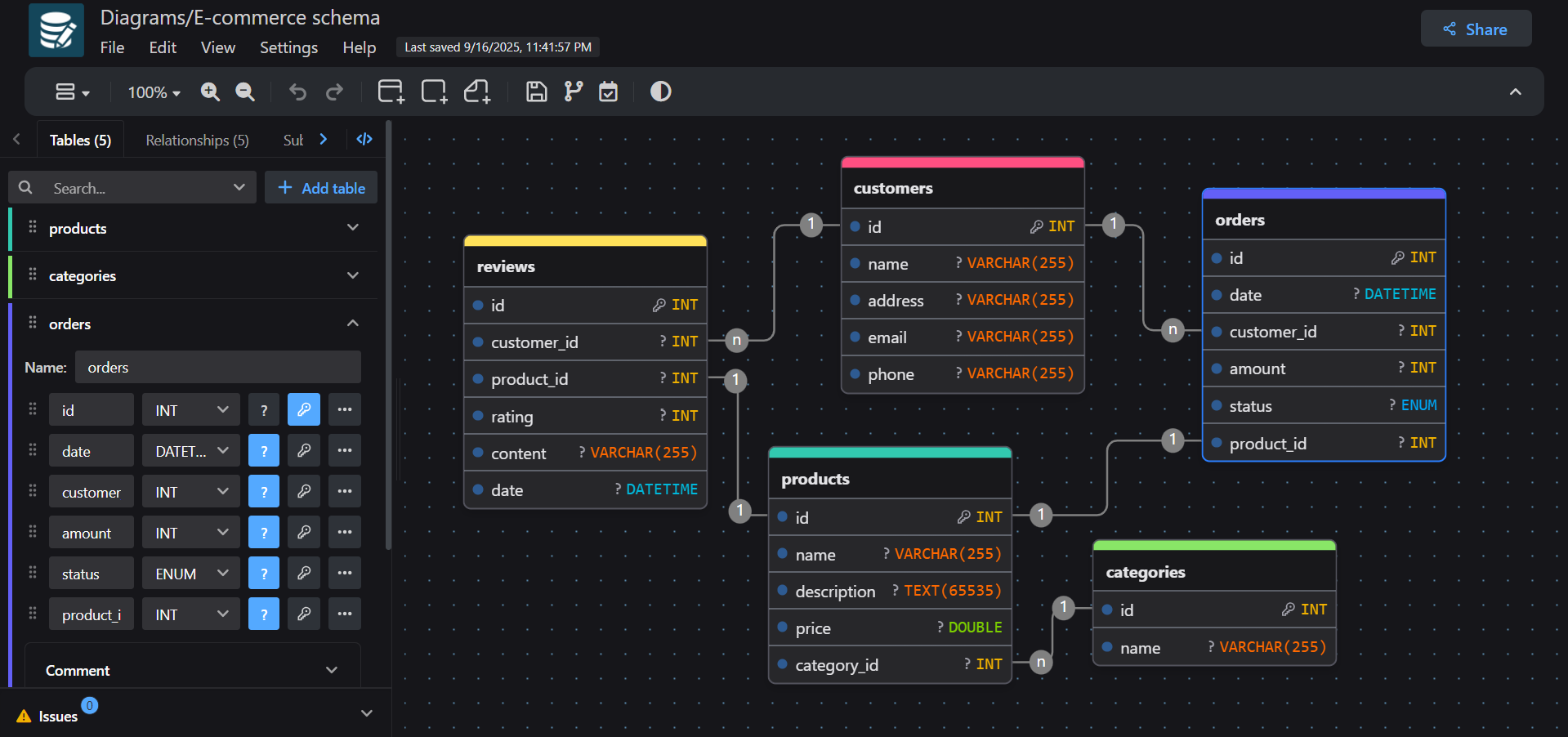Add a new note with the page-plus icon
This screenshot has height=737, width=1568.
pos(477,92)
